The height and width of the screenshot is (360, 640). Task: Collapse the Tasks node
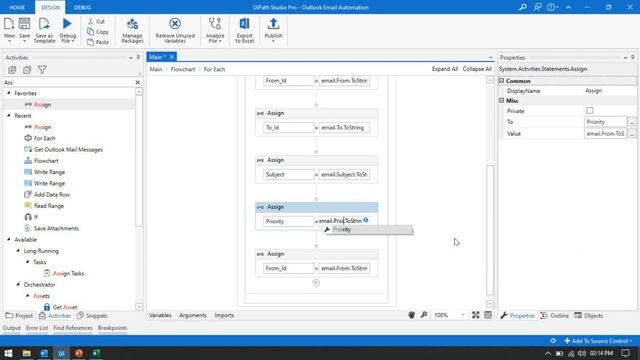[27, 262]
